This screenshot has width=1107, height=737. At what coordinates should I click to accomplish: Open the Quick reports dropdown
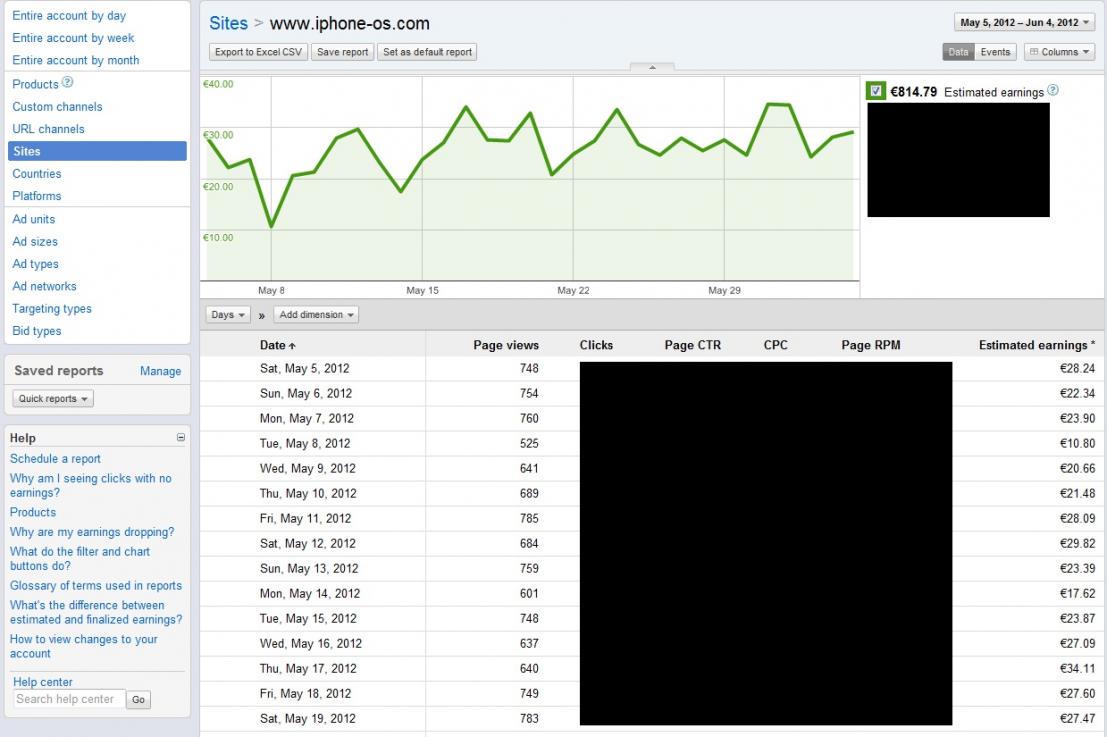point(53,399)
